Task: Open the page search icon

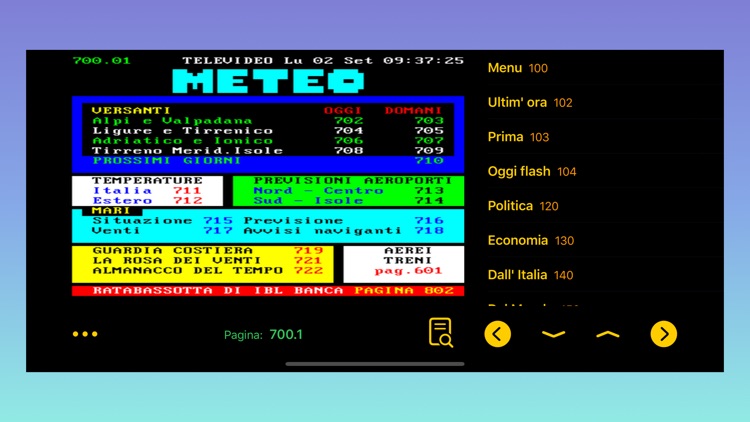Action: point(441,333)
